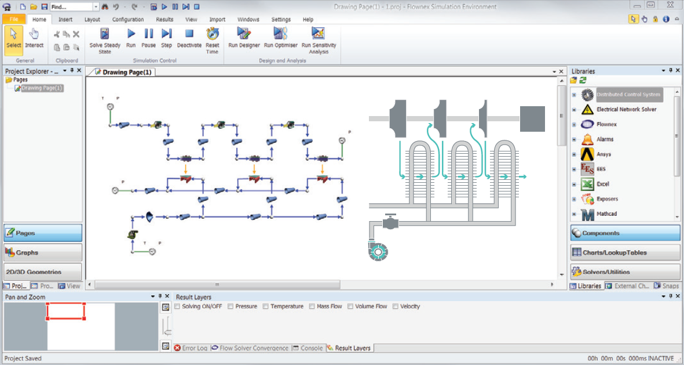Open Charts/LookupTables section
The height and width of the screenshot is (365, 684).
[625, 252]
